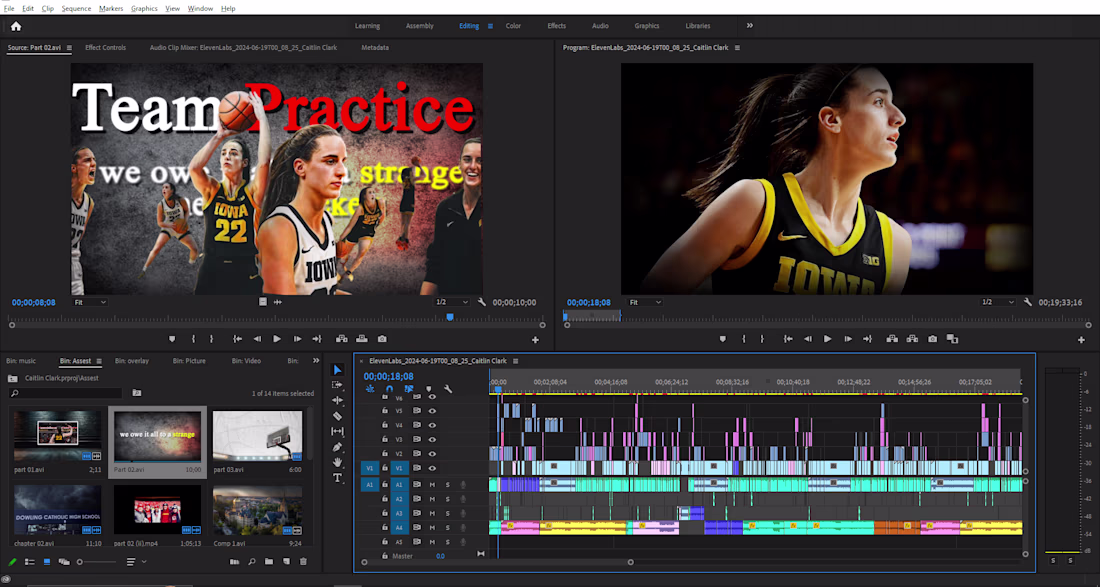Click the Selection arrow tool
Screen dimensions: 1100x587
click(337, 370)
